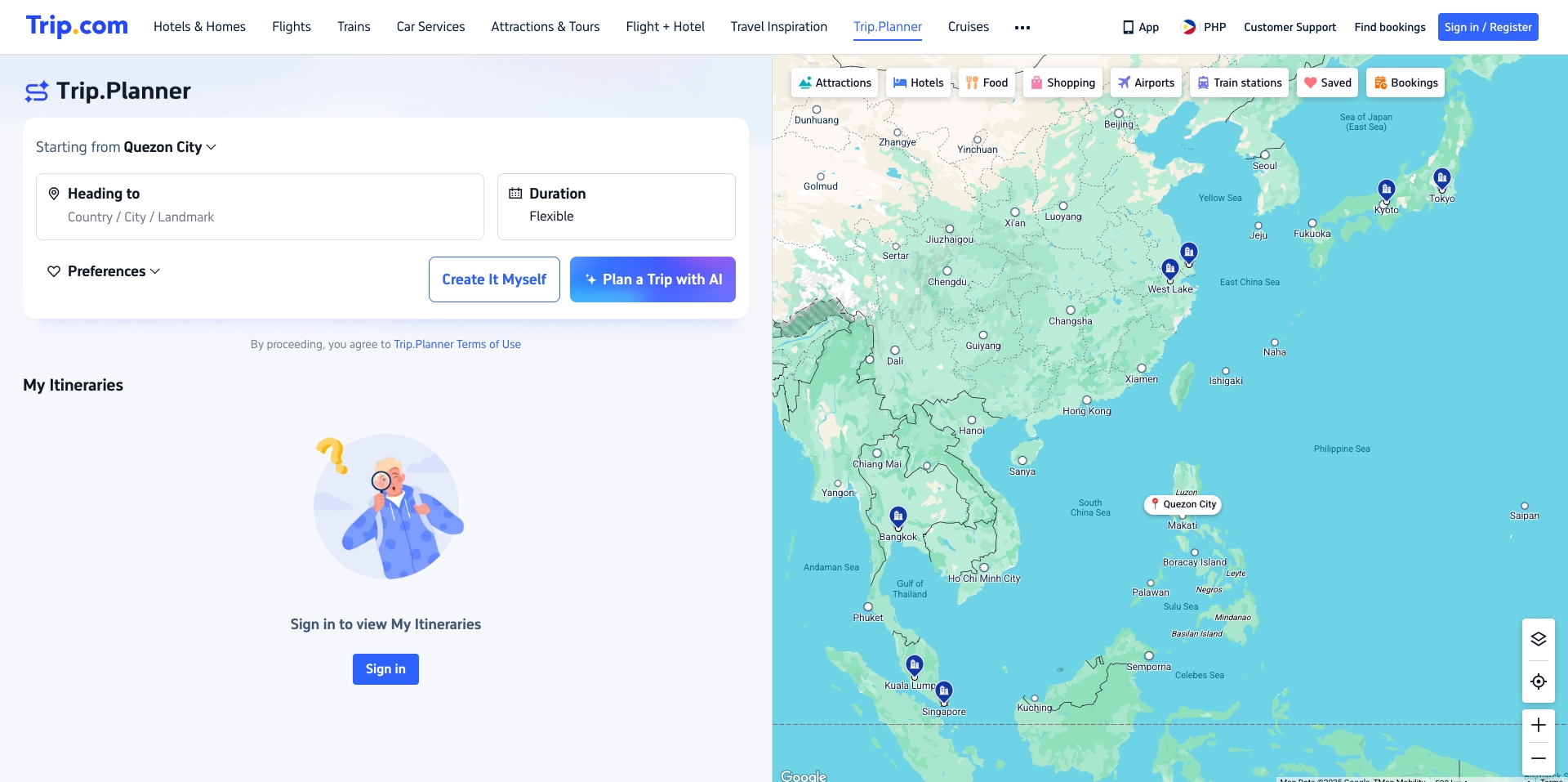Click the Tokyo hotel map pin

tap(1441, 178)
